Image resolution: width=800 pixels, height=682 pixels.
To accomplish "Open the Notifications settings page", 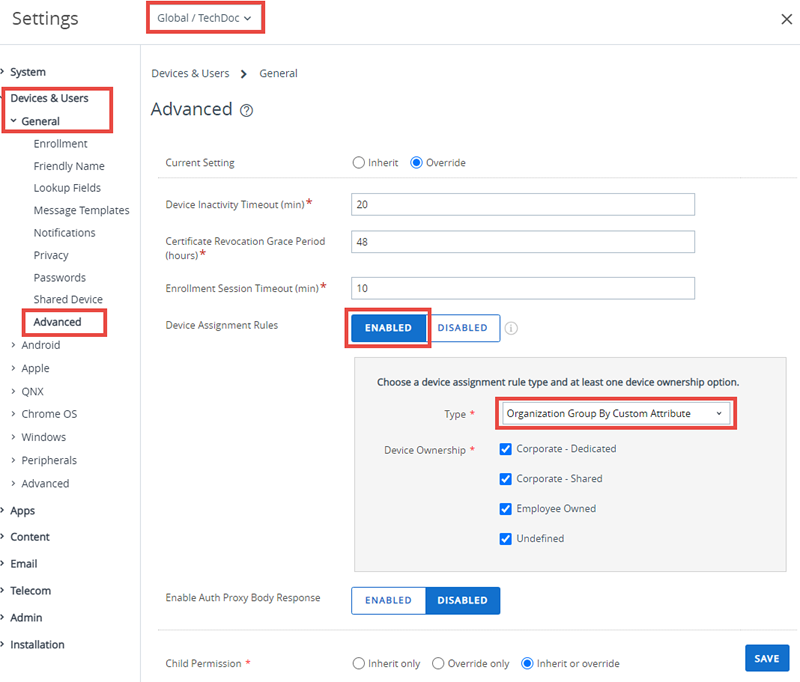I will [64, 233].
